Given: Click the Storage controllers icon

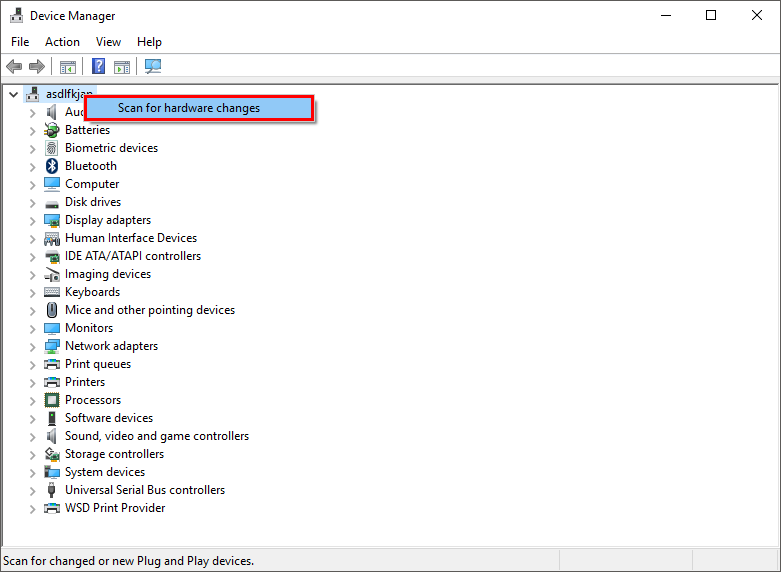Looking at the screenshot, I should 52,454.
